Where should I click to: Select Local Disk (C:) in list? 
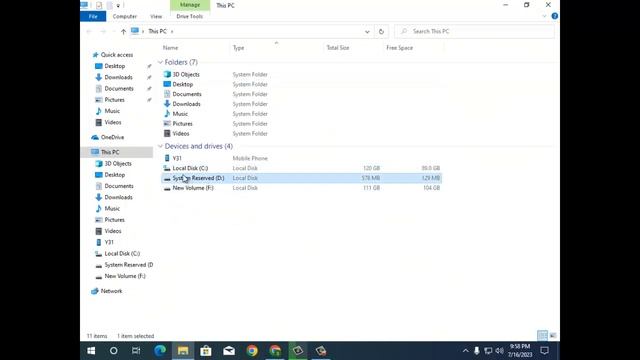pyautogui.click(x=190, y=168)
